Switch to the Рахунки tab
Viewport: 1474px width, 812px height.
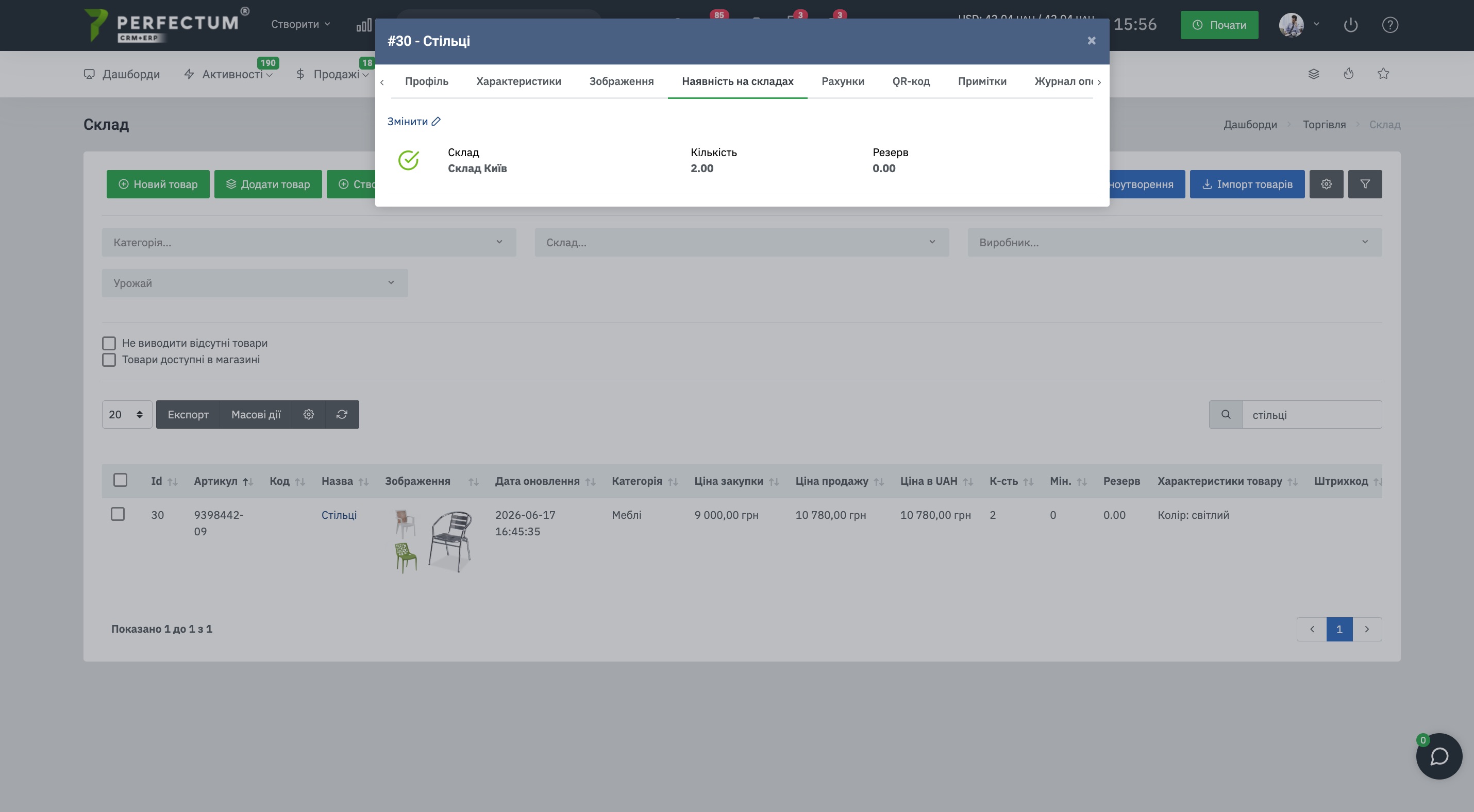coord(842,81)
